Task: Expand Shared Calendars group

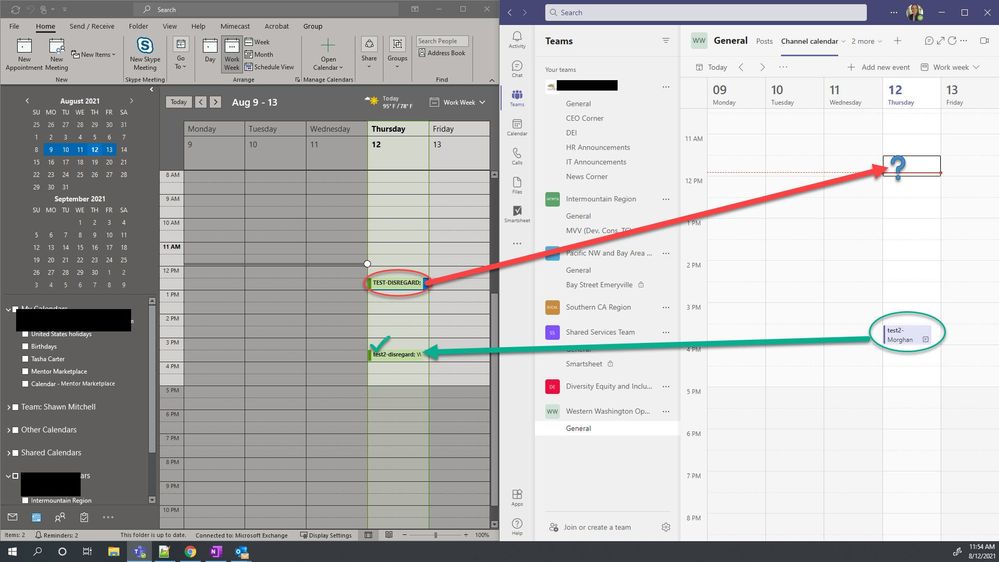Action: [8, 452]
